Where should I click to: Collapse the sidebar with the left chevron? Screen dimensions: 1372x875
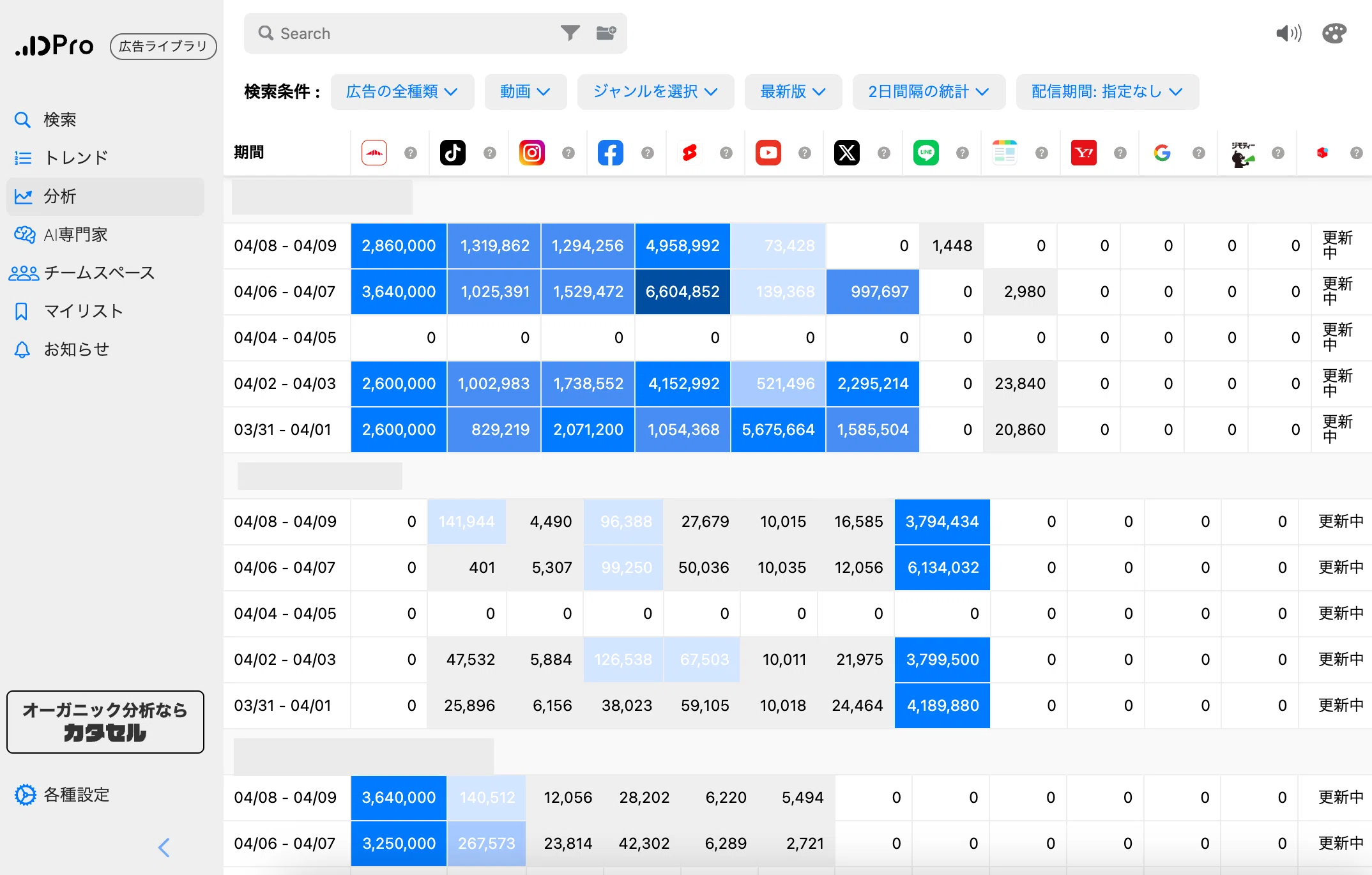click(x=164, y=848)
